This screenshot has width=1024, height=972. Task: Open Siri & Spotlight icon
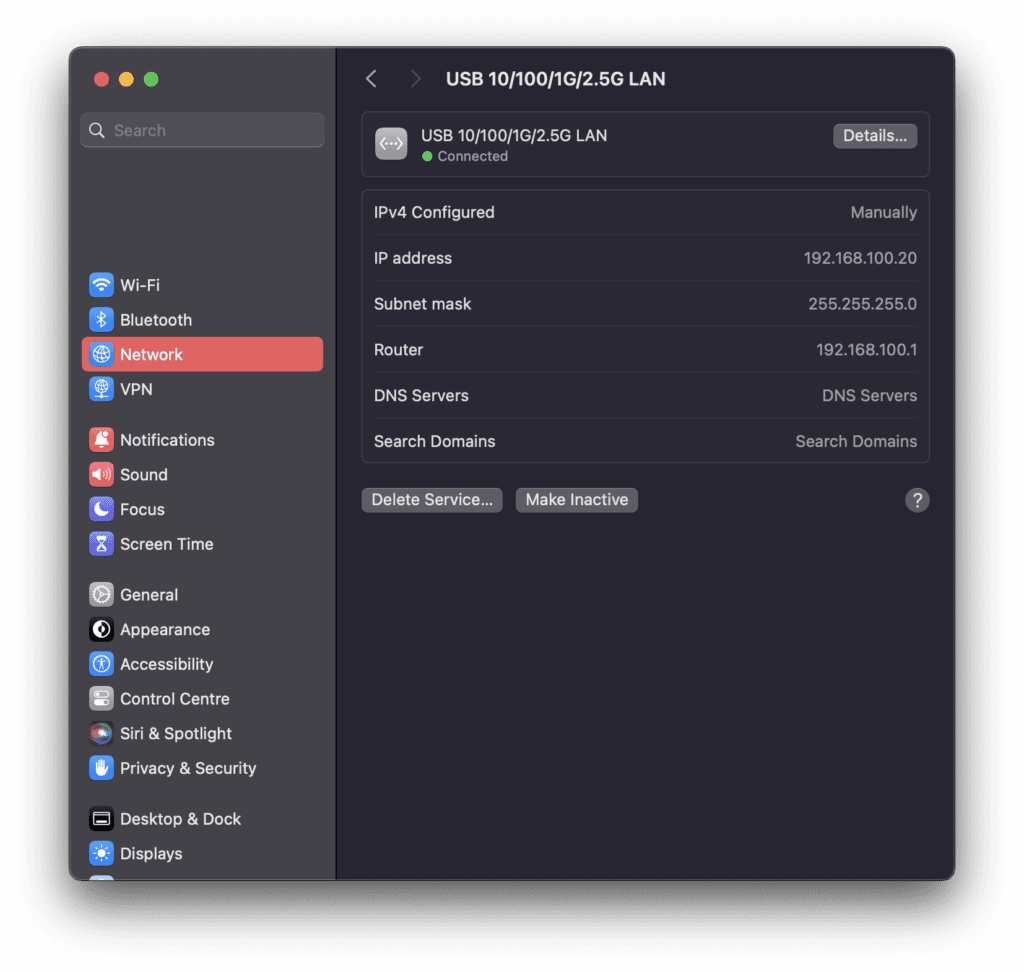pyautogui.click(x=101, y=733)
